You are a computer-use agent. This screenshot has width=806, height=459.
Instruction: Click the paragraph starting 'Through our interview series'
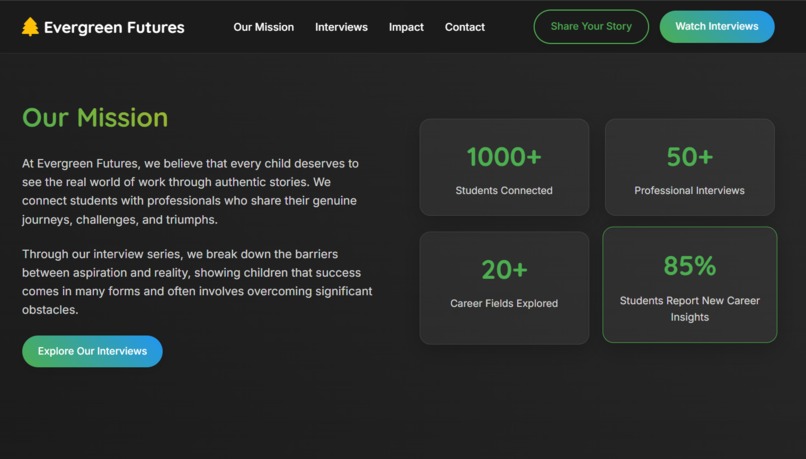[197, 282]
